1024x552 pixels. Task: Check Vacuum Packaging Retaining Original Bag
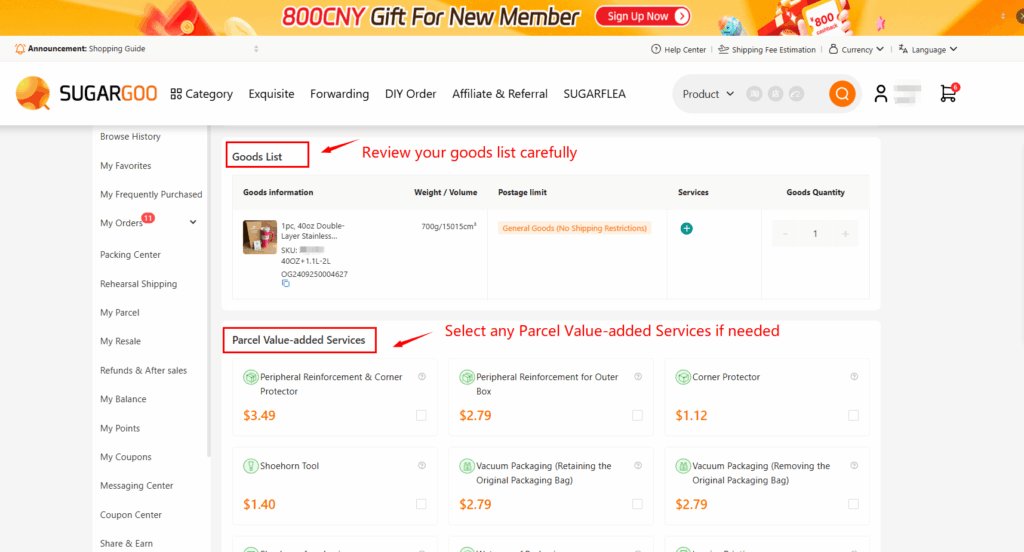point(637,504)
